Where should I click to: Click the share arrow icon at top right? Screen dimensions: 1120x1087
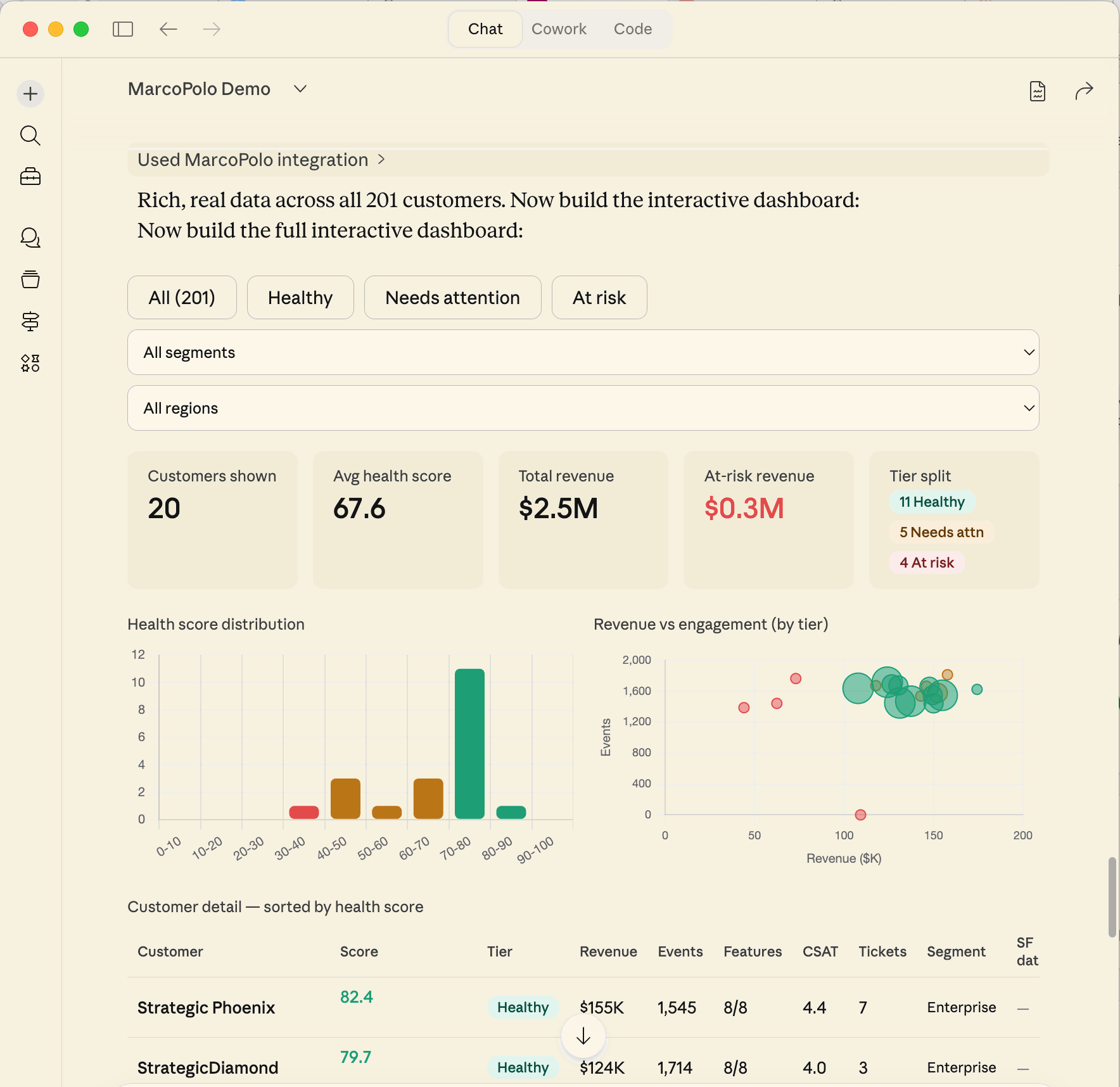pyautogui.click(x=1084, y=90)
